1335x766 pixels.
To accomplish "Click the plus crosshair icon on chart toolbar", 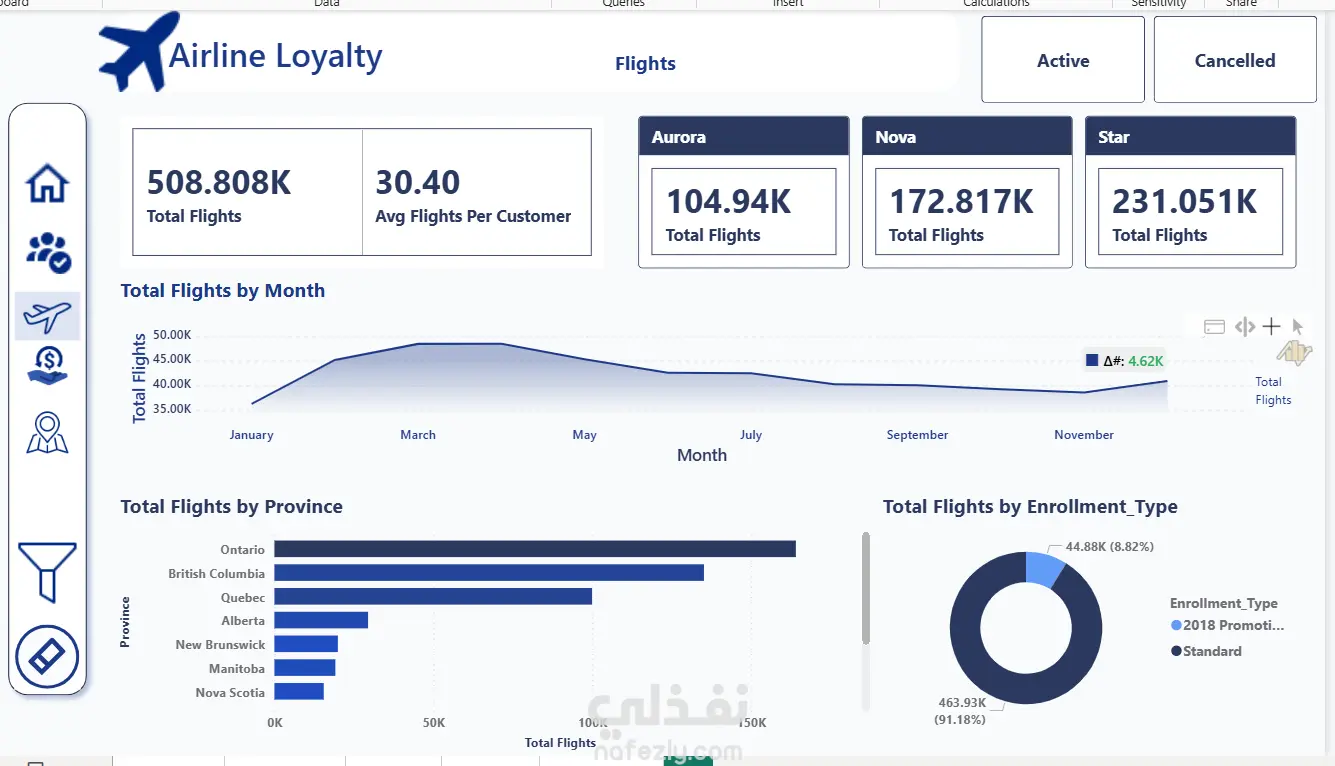I will coord(1271,326).
